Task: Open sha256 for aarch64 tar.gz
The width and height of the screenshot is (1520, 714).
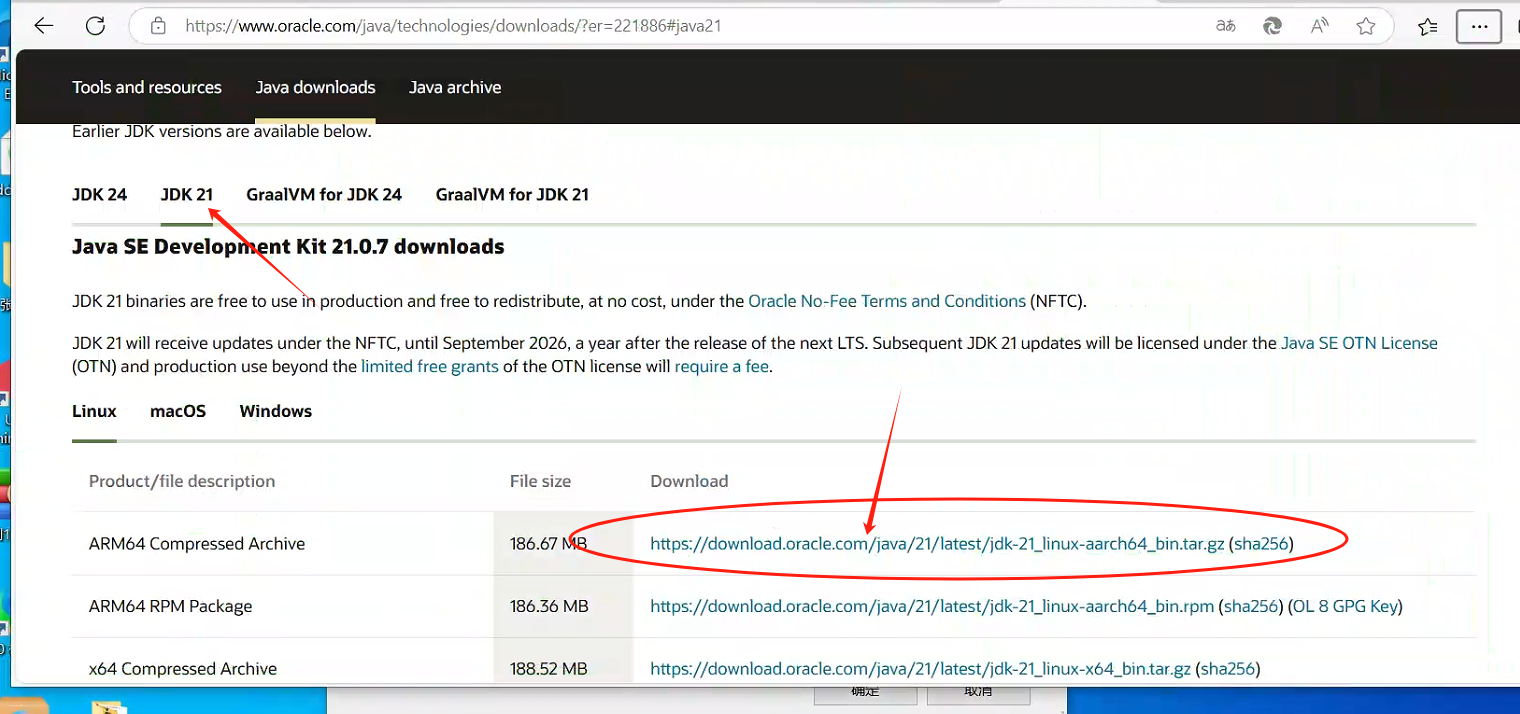Action: click(x=1261, y=544)
